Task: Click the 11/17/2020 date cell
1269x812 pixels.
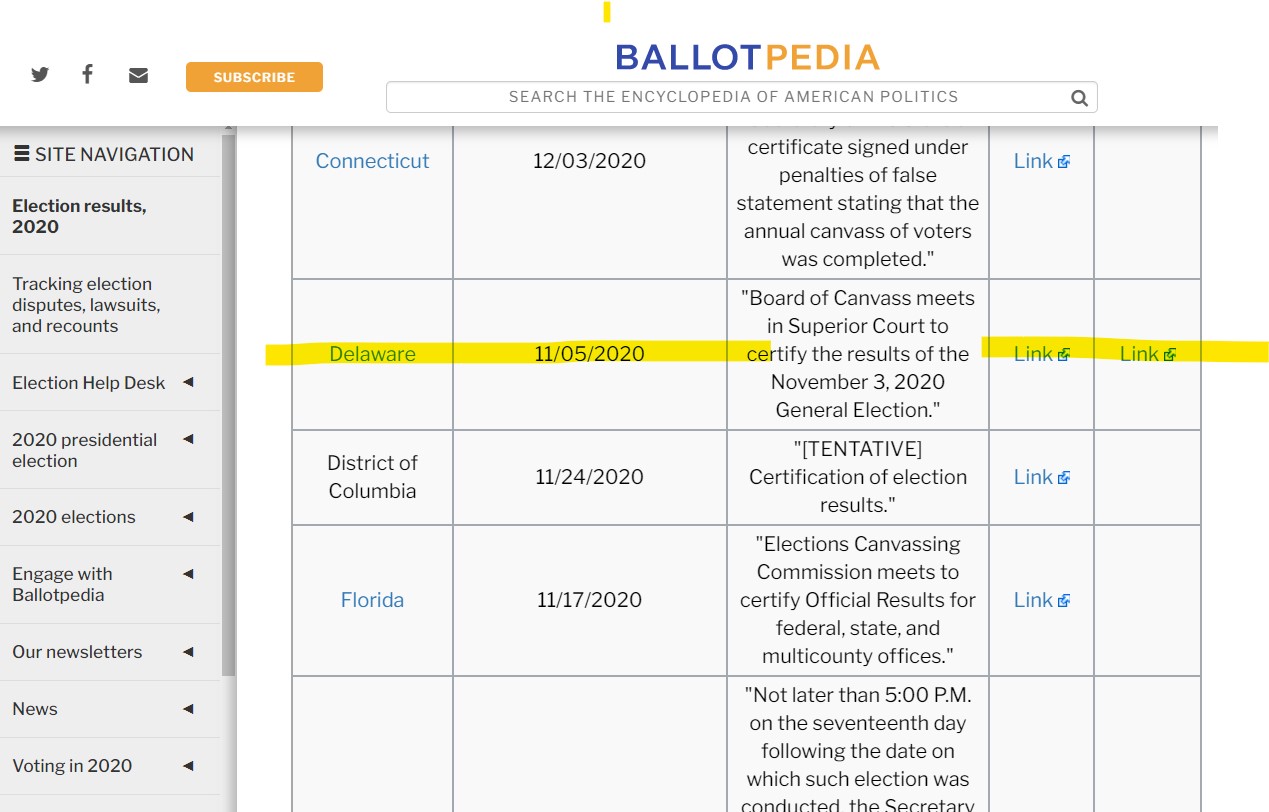Action: pyautogui.click(x=589, y=600)
